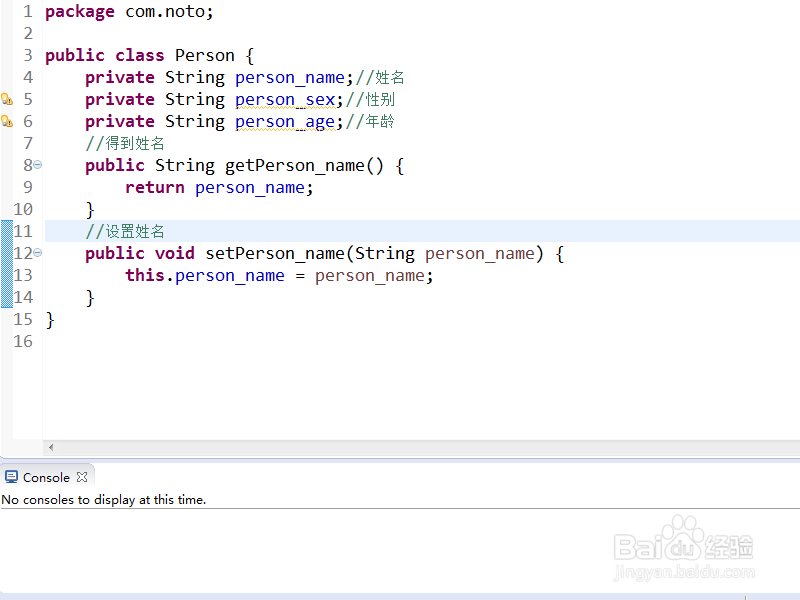Click the warning marker on line 5
800x600 pixels.
7,99
